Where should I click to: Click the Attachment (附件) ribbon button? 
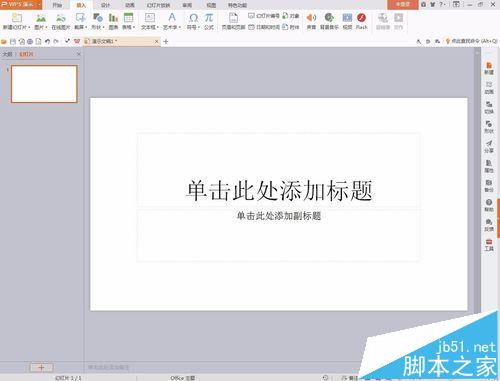tap(291, 27)
